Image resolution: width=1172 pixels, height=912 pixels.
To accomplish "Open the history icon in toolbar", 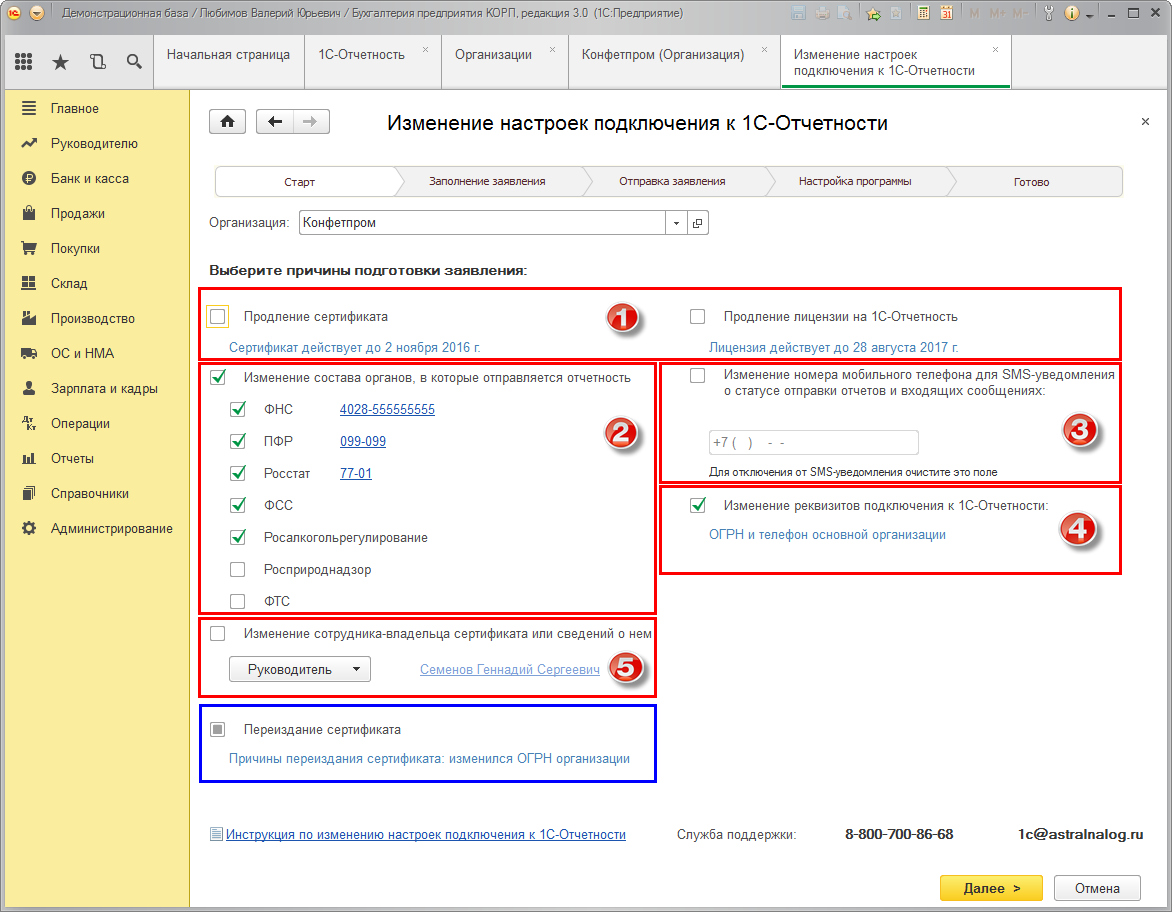I will coord(97,62).
